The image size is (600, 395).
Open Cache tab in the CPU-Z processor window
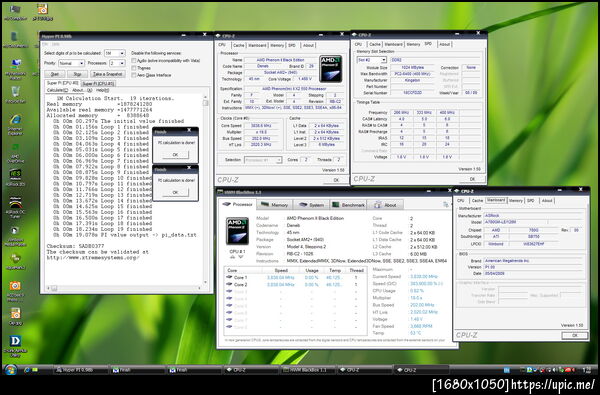click(x=238, y=46)
